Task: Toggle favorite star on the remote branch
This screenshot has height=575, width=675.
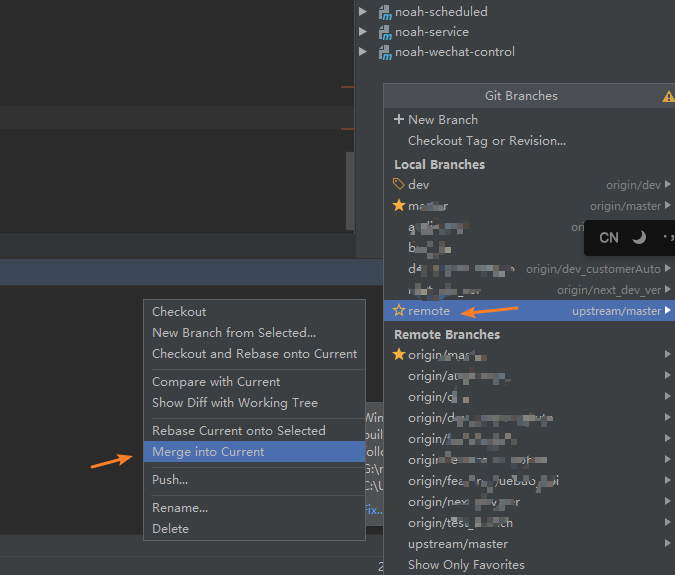Action: (399, 310)
